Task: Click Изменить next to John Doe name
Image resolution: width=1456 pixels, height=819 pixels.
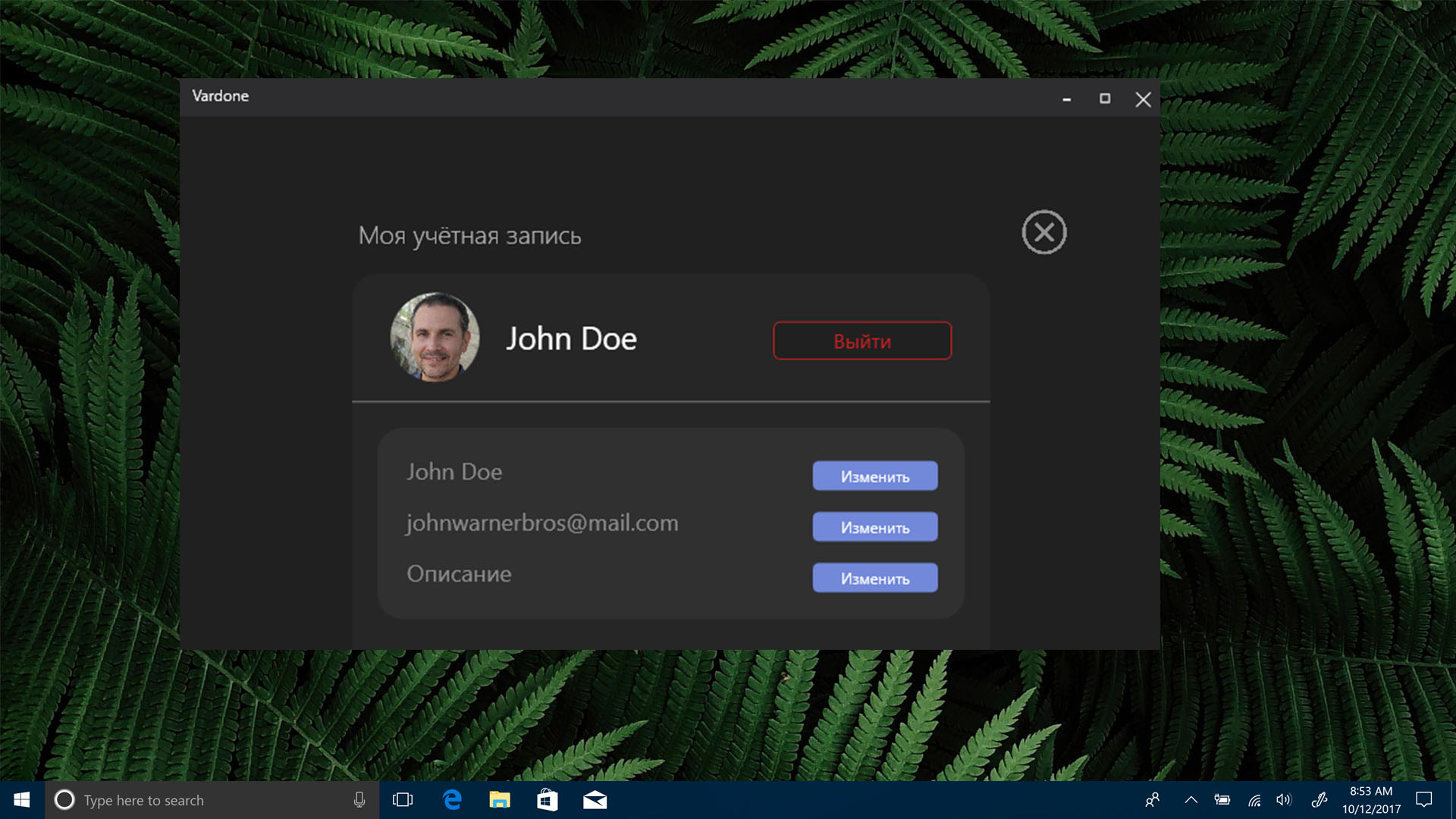Action: [x=875, y=476]
